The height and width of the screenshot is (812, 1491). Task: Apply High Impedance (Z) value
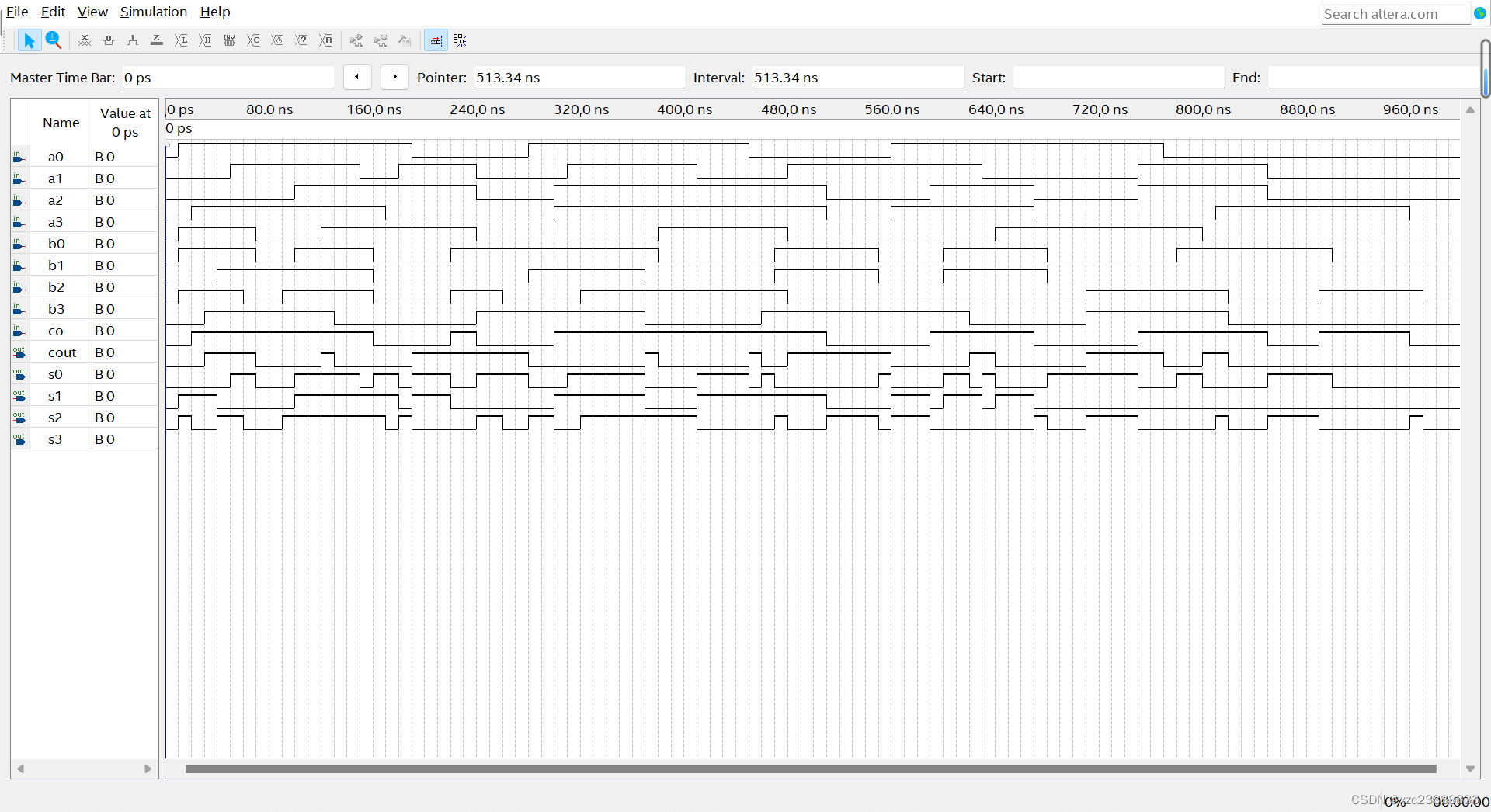[157, 40]
